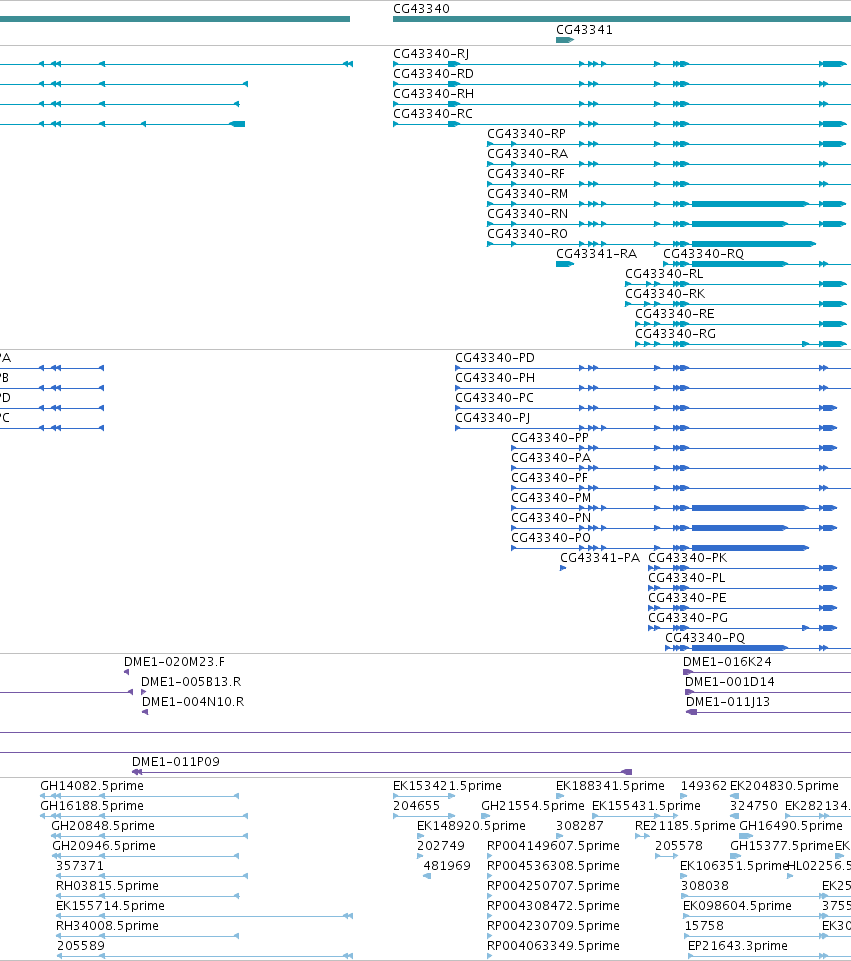Select protein CG43340-PF

point(549,478)
